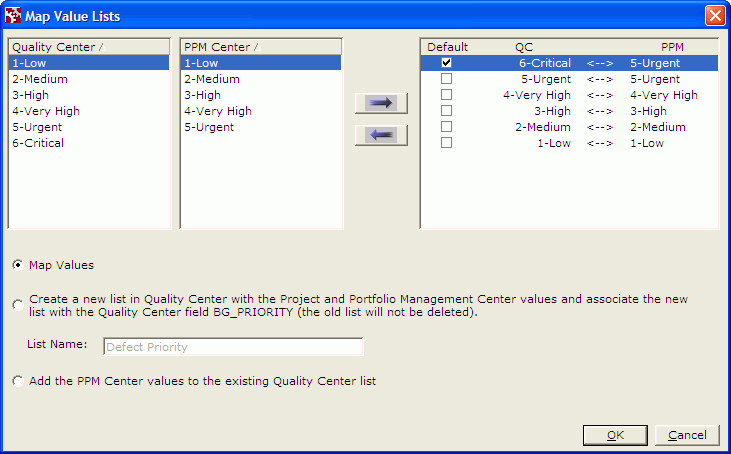Select 4-Very High in Quality Center list

click(x=46, y=111)
